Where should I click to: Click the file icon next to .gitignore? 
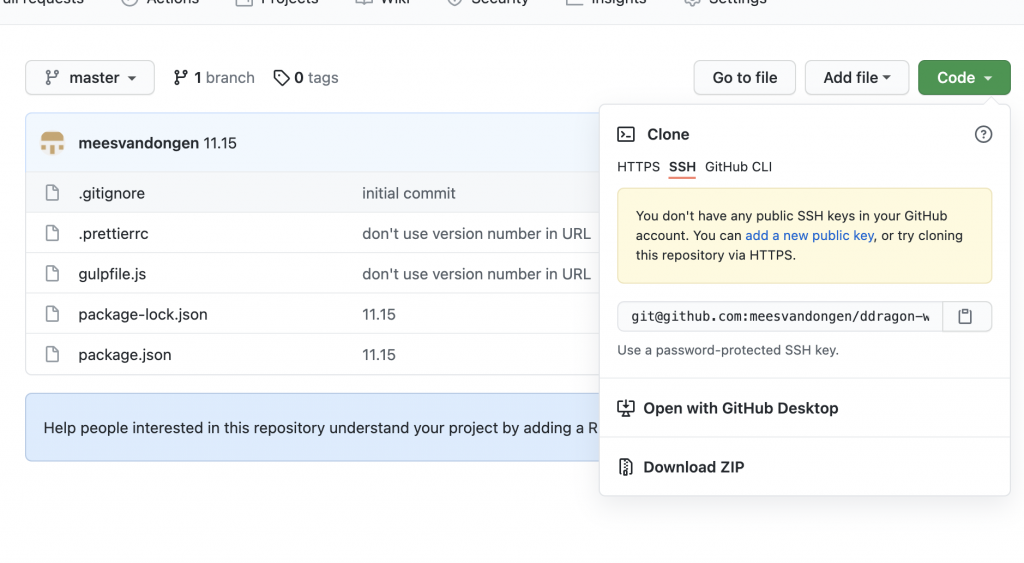coord(52,193)
